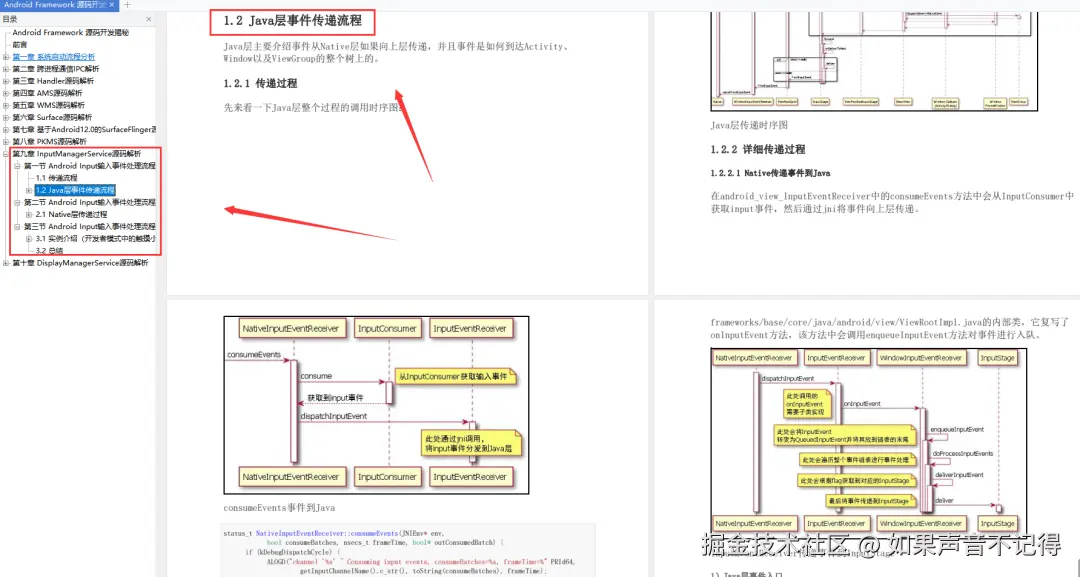Collapse the 第二节 Android Input section
This screenshot has height=577, width=1080.
coord(18,202)
